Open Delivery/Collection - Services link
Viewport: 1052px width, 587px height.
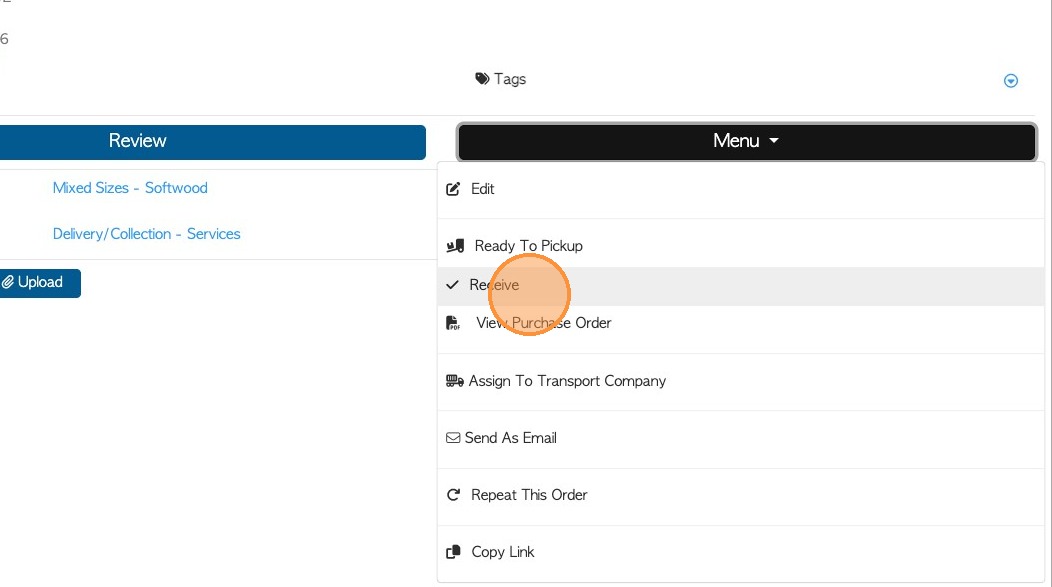click(x=146, y=234)
